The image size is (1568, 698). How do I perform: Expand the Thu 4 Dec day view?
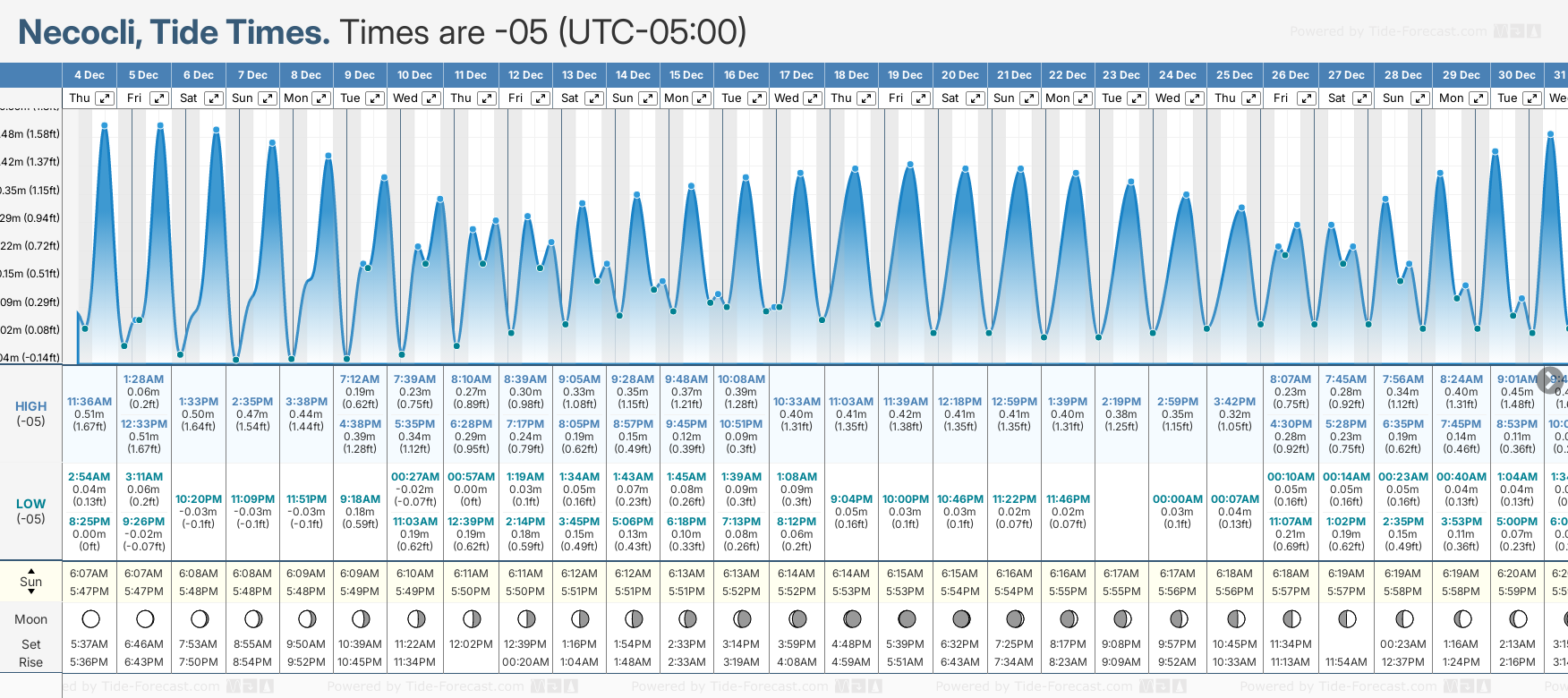105,98
